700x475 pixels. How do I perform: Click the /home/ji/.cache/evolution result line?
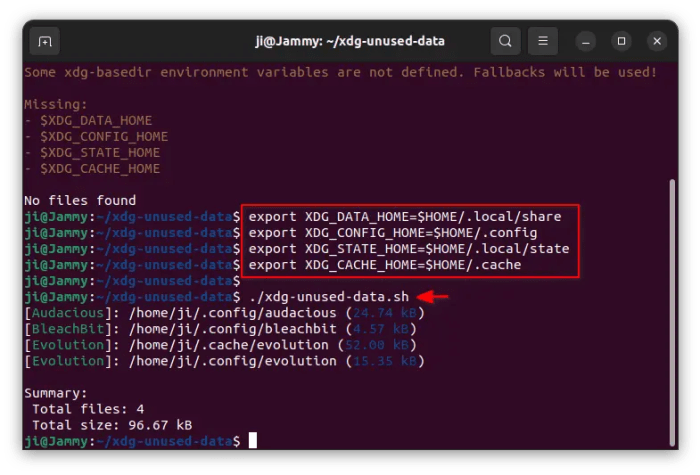coord(220,345)
